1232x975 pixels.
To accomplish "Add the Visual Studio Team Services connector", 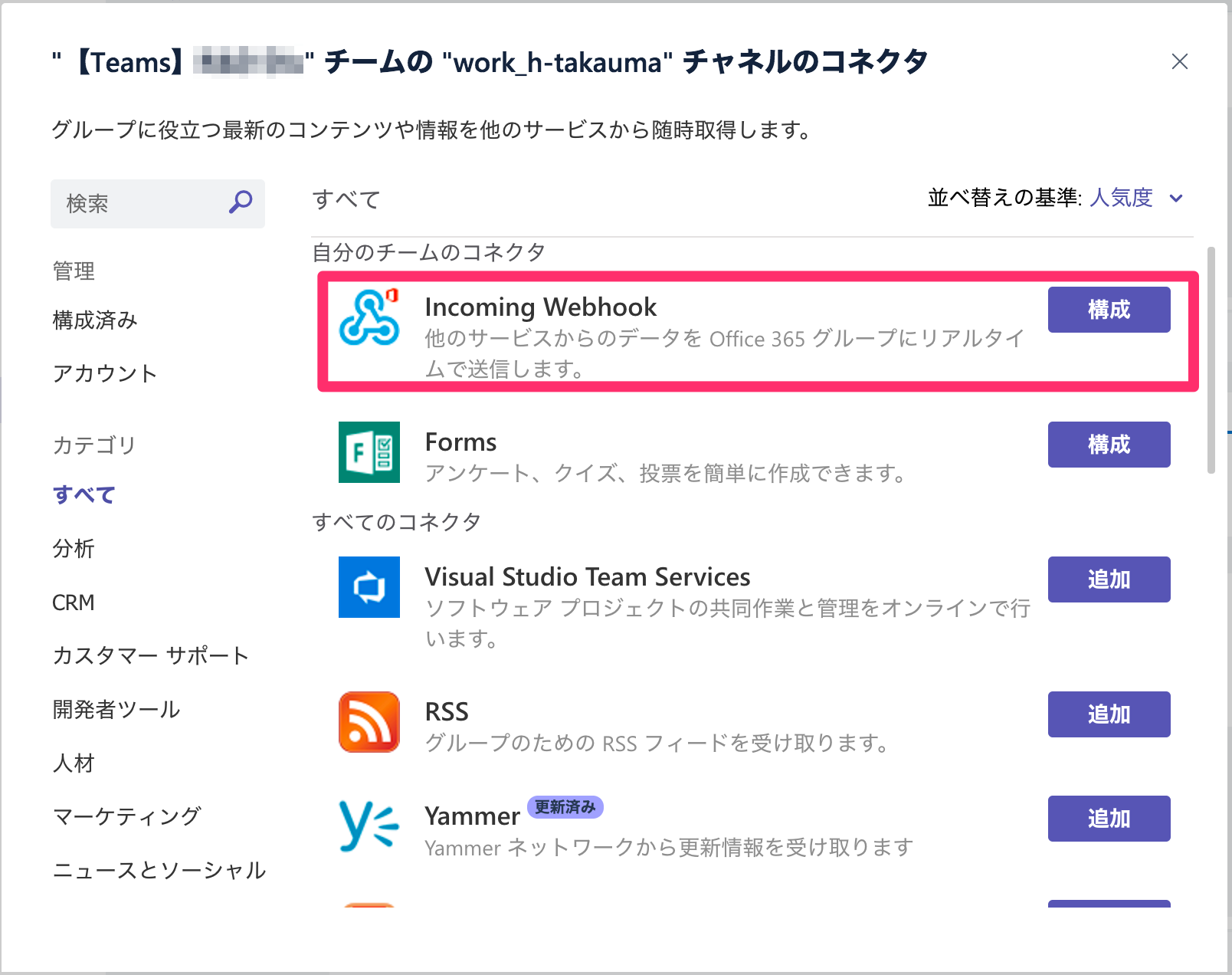I will click(x=1109, y=579).
